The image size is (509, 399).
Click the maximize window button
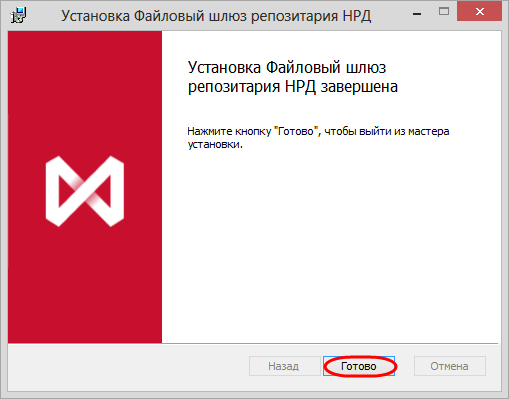pyautogui.click(x=443, y=12)
